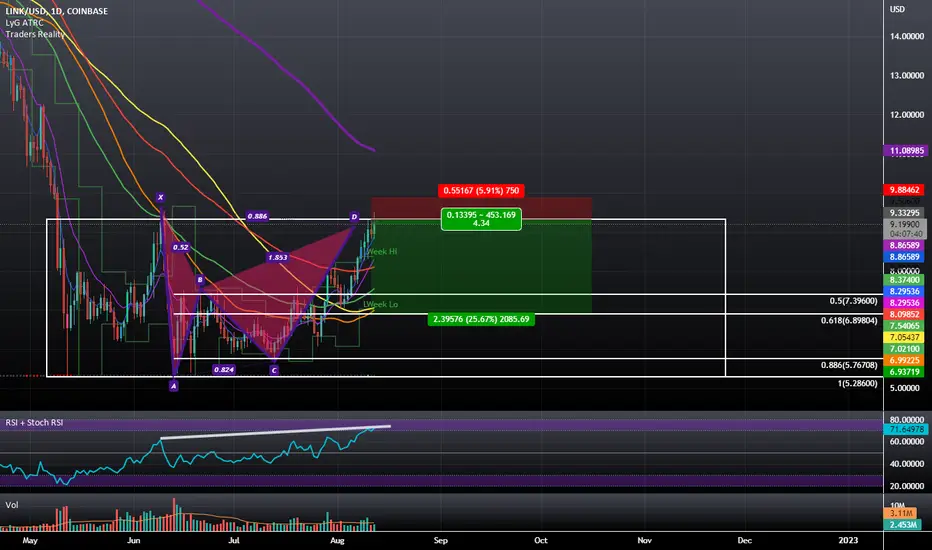Click the Aug label on time axis
The image size is (932, 550).
(x=337, y=540)
